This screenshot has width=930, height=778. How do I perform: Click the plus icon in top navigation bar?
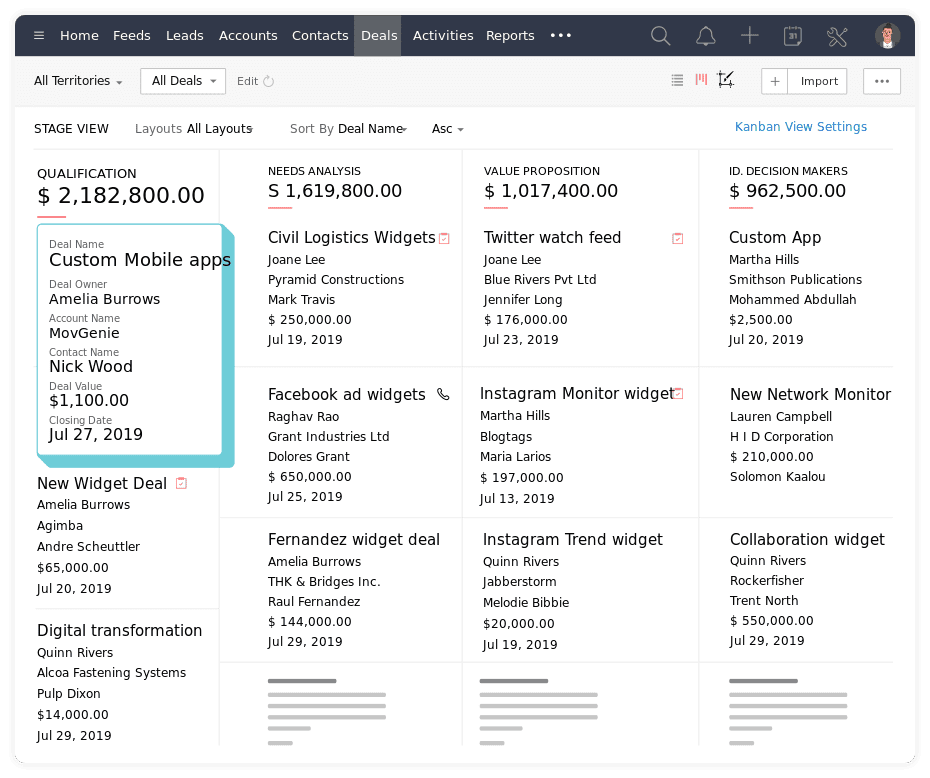[750, 36]
